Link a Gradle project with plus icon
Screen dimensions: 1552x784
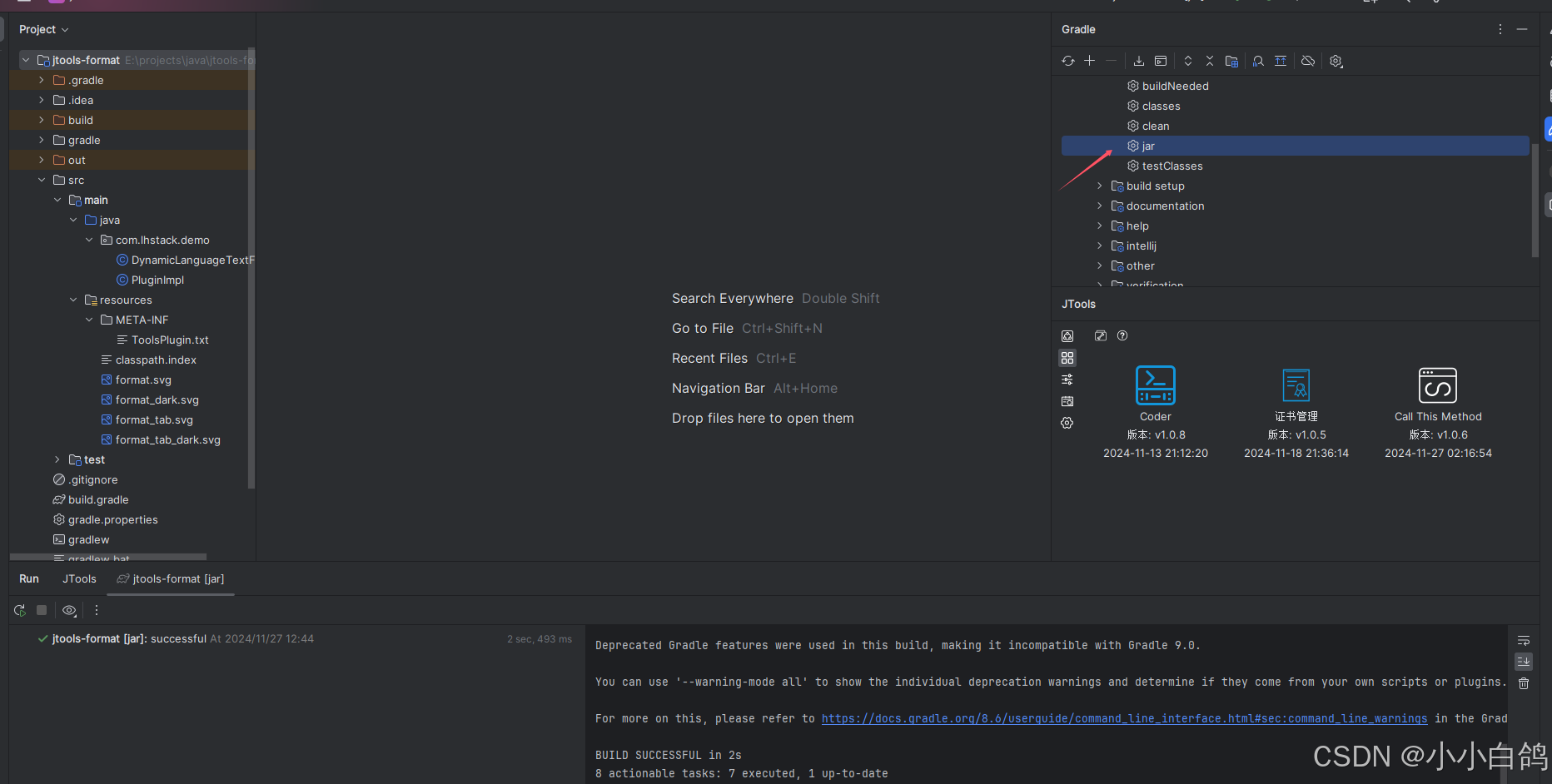coord(1089,61)
